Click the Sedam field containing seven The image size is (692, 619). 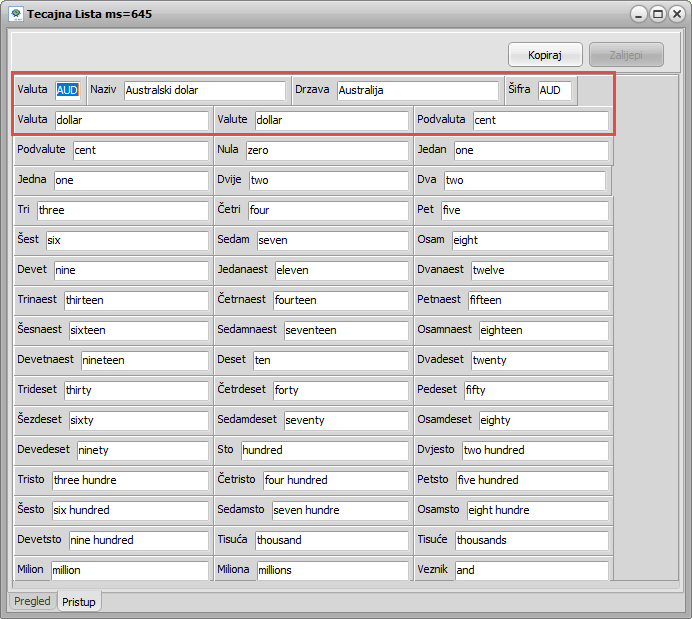click(332, 240)
